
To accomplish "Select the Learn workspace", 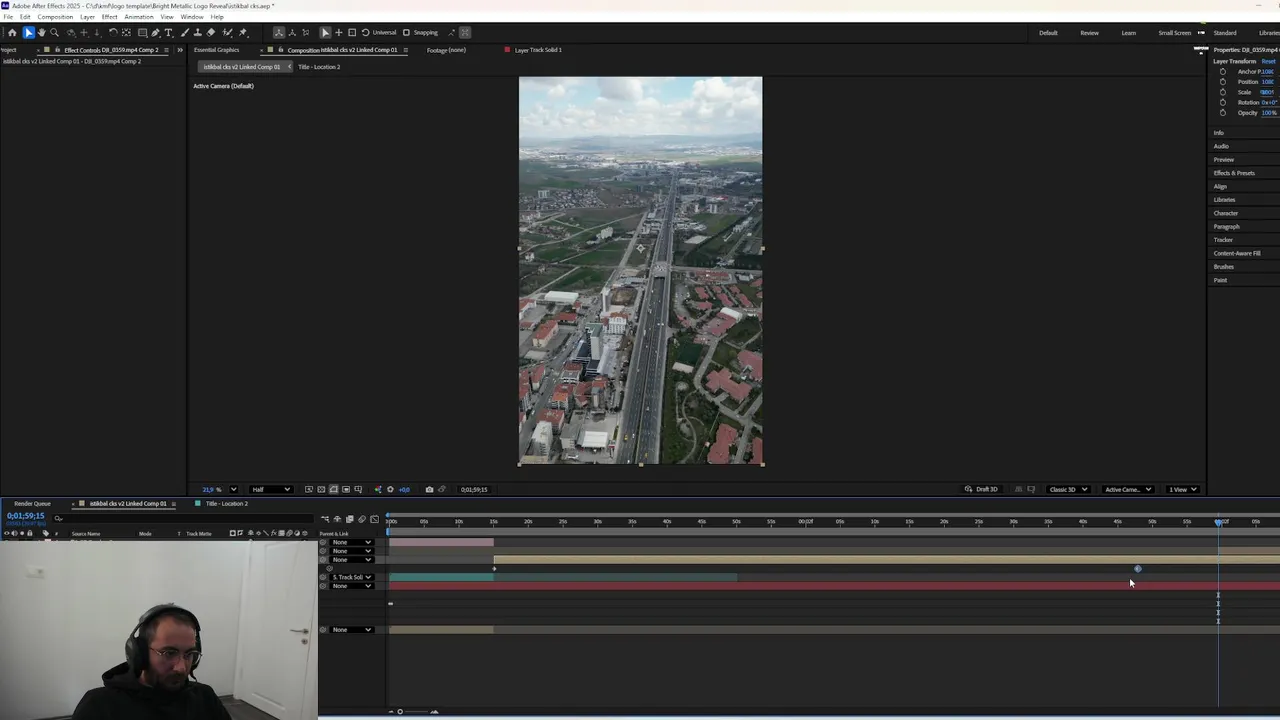I will [x=1128, y=33].
